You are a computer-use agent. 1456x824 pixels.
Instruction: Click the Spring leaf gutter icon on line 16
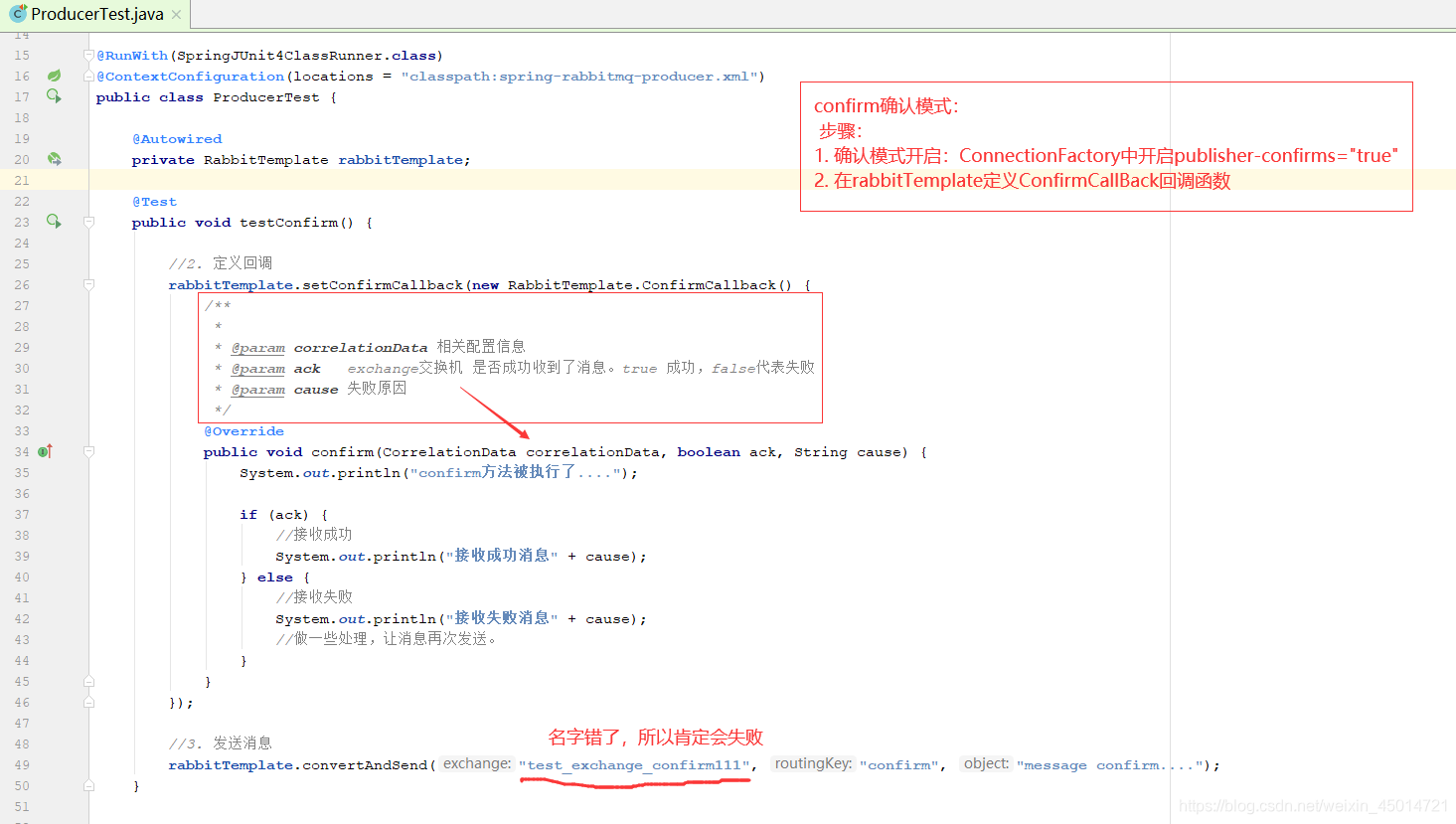click(55, 76)
